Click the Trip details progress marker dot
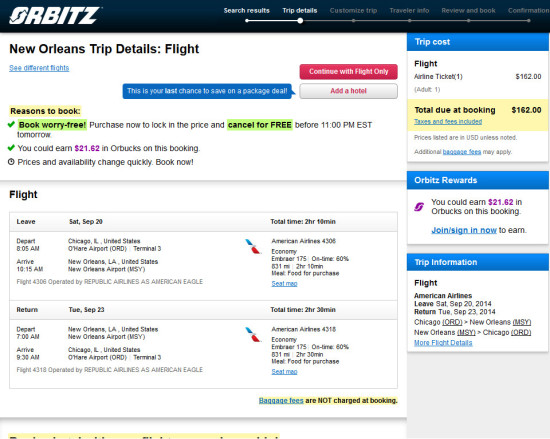550x439 pixels. coord(300,21)
